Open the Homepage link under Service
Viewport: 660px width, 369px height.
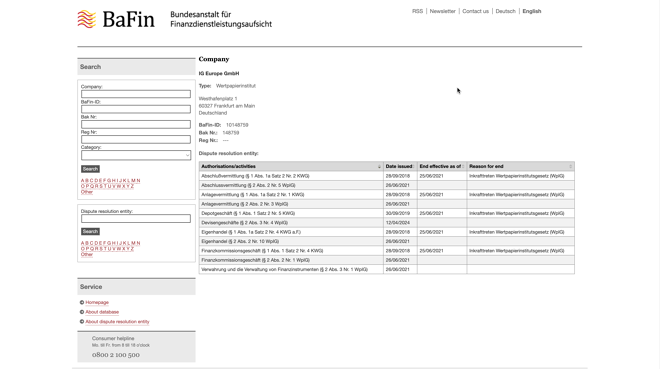pyautogui.click(x=97, y=302)
